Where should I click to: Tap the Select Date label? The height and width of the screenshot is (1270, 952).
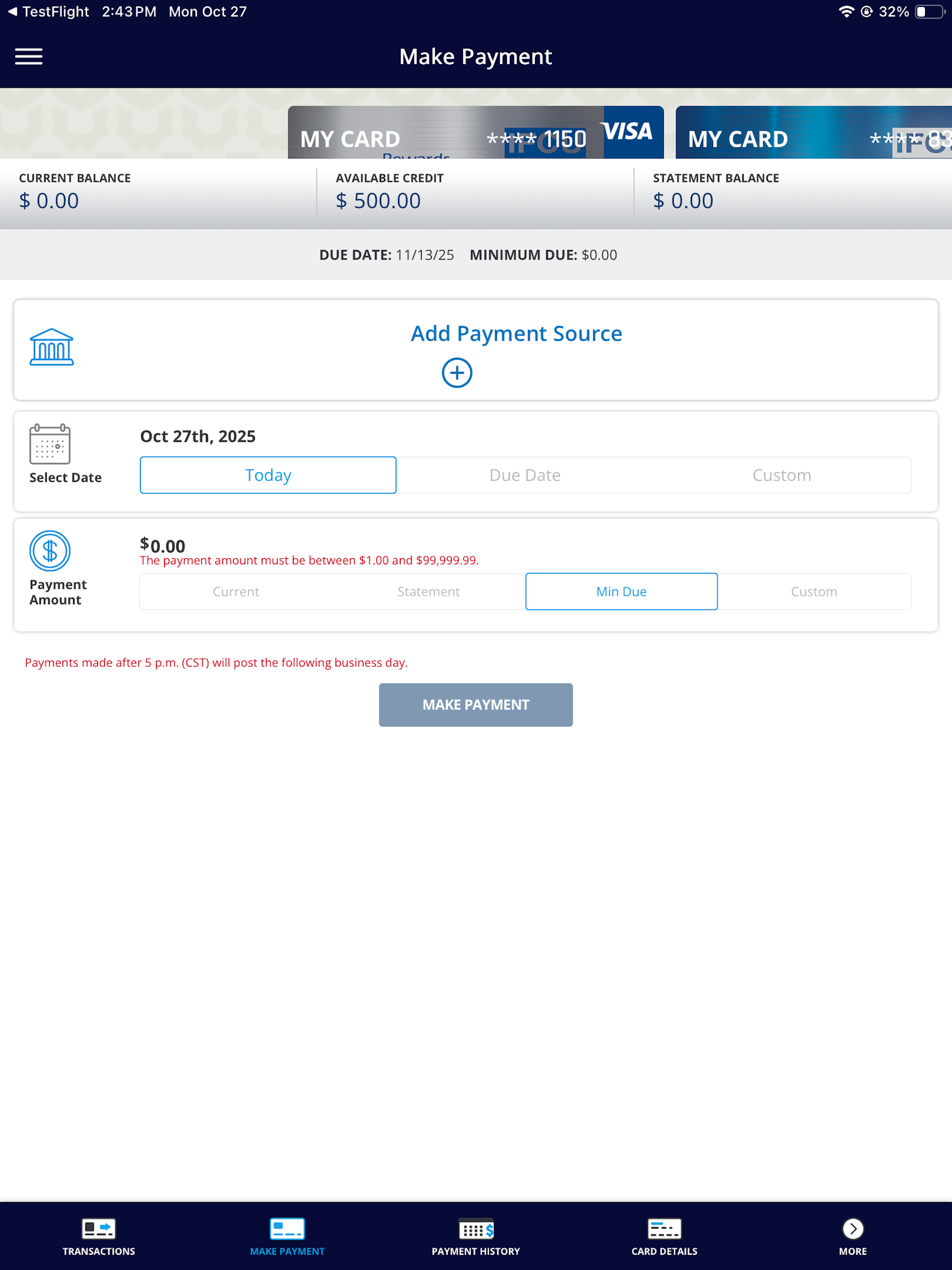[66, 477]
